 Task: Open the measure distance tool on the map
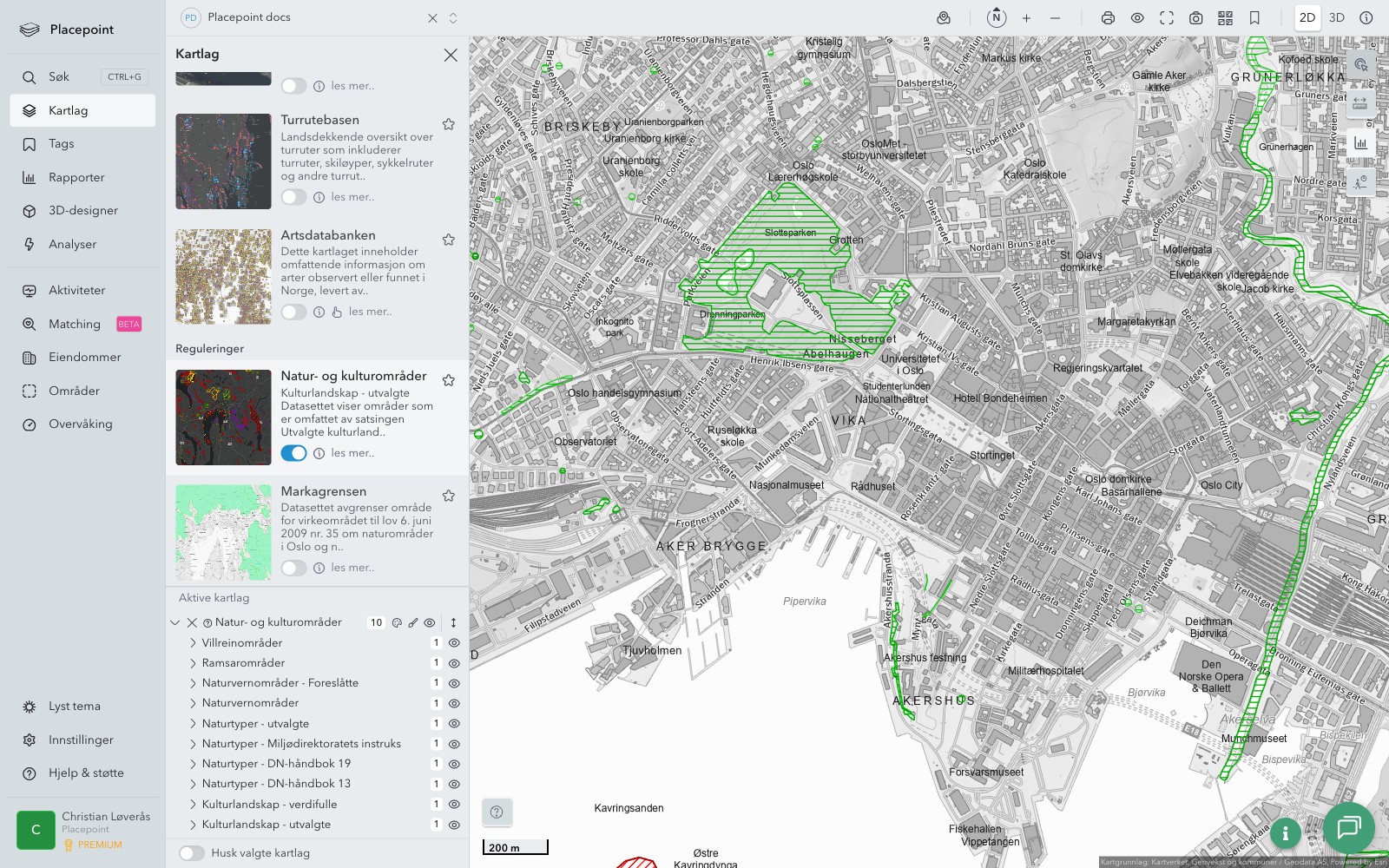(x=1360, y=103)
